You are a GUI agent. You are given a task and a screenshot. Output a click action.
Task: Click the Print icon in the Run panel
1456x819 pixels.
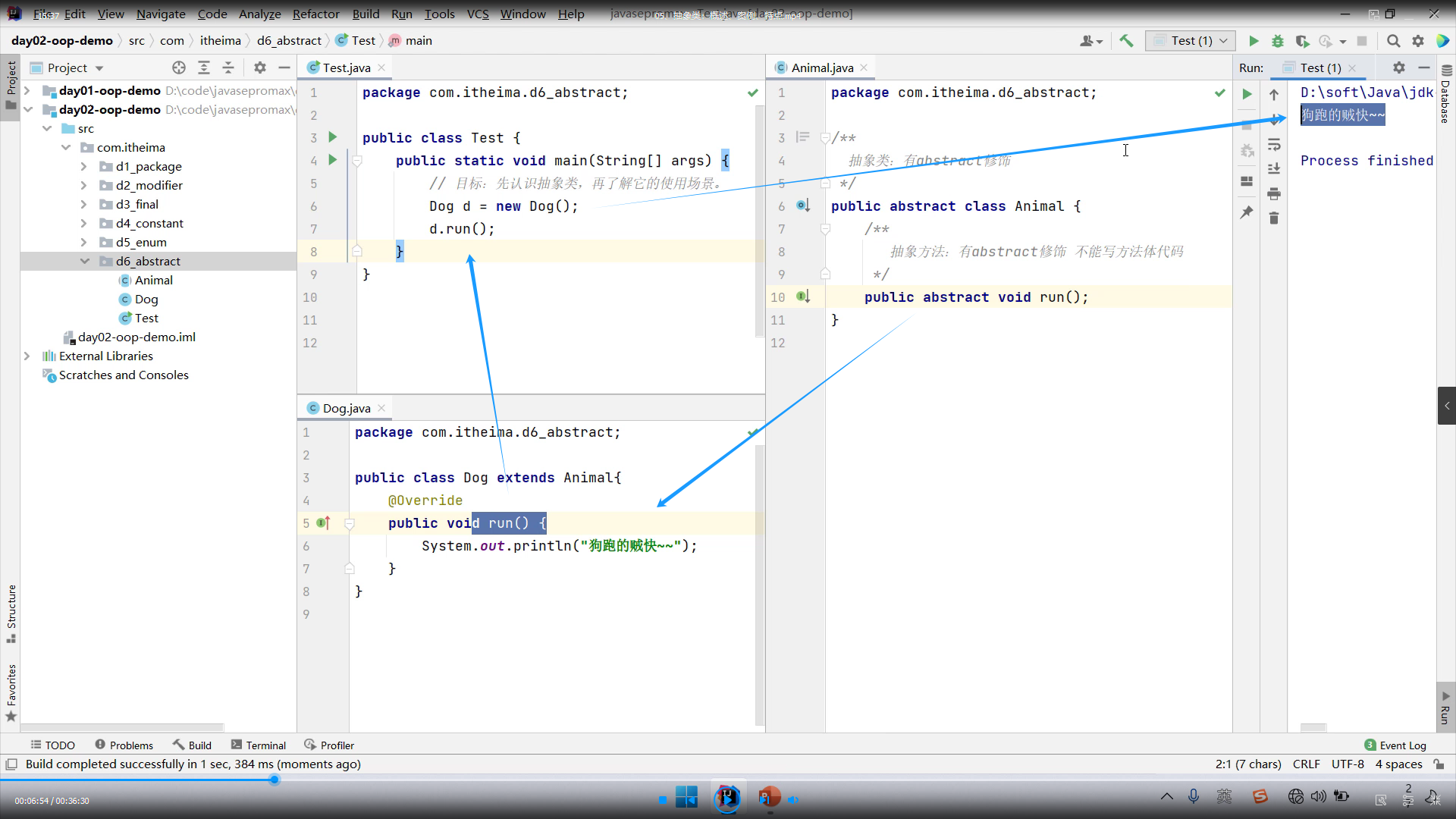[x=1274, y=193]
